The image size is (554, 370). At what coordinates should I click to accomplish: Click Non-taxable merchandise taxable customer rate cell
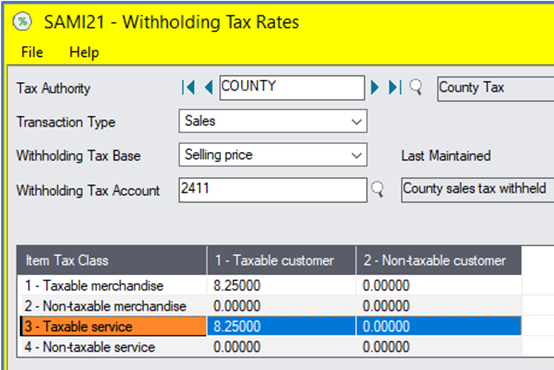coord(281,306)
